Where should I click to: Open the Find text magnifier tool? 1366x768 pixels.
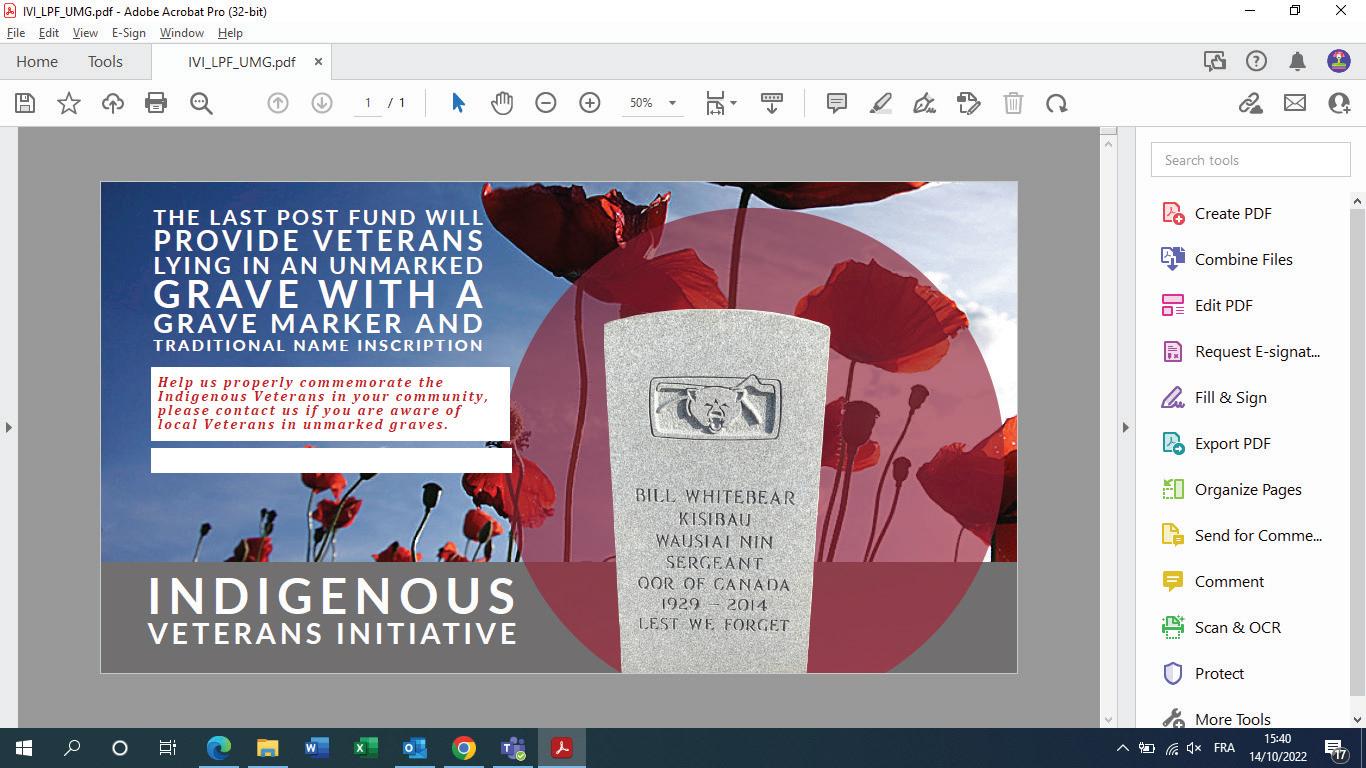pyautogui.click(x=201, y=103)
